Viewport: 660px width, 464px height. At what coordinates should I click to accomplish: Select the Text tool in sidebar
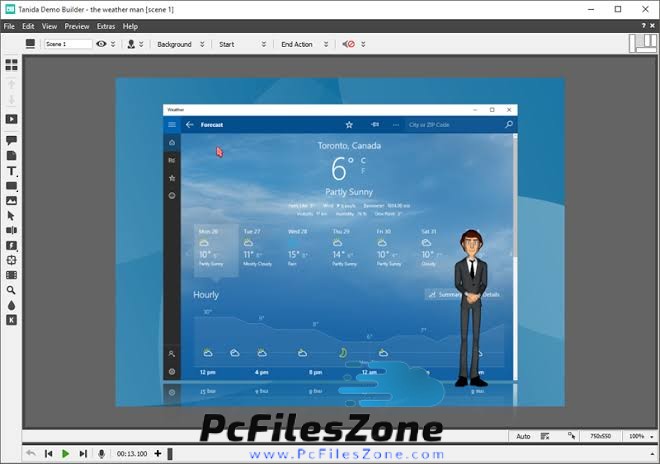(12, 171)
